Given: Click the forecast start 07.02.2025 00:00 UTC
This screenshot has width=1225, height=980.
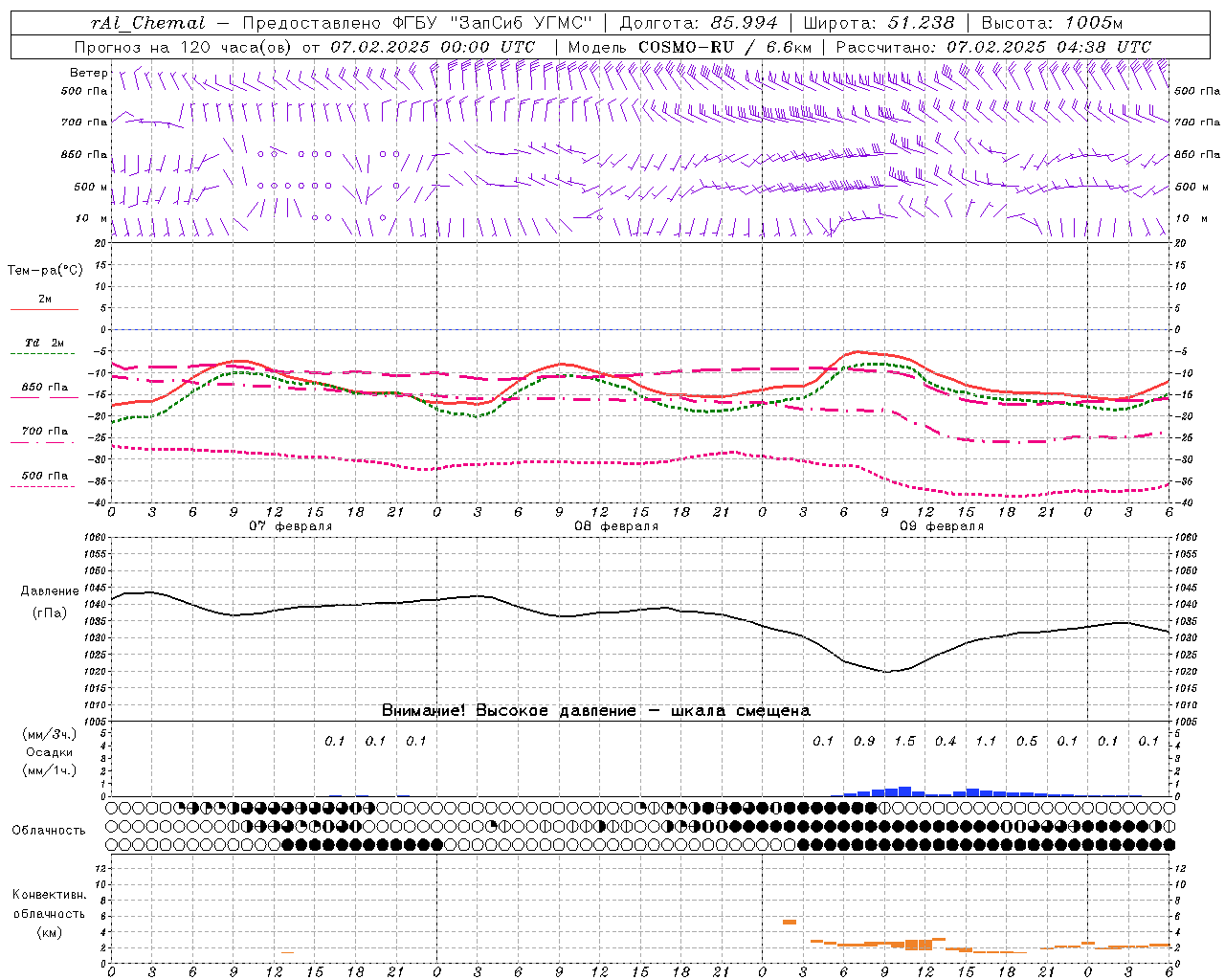Looking at the screenshot, I should 433,47.
